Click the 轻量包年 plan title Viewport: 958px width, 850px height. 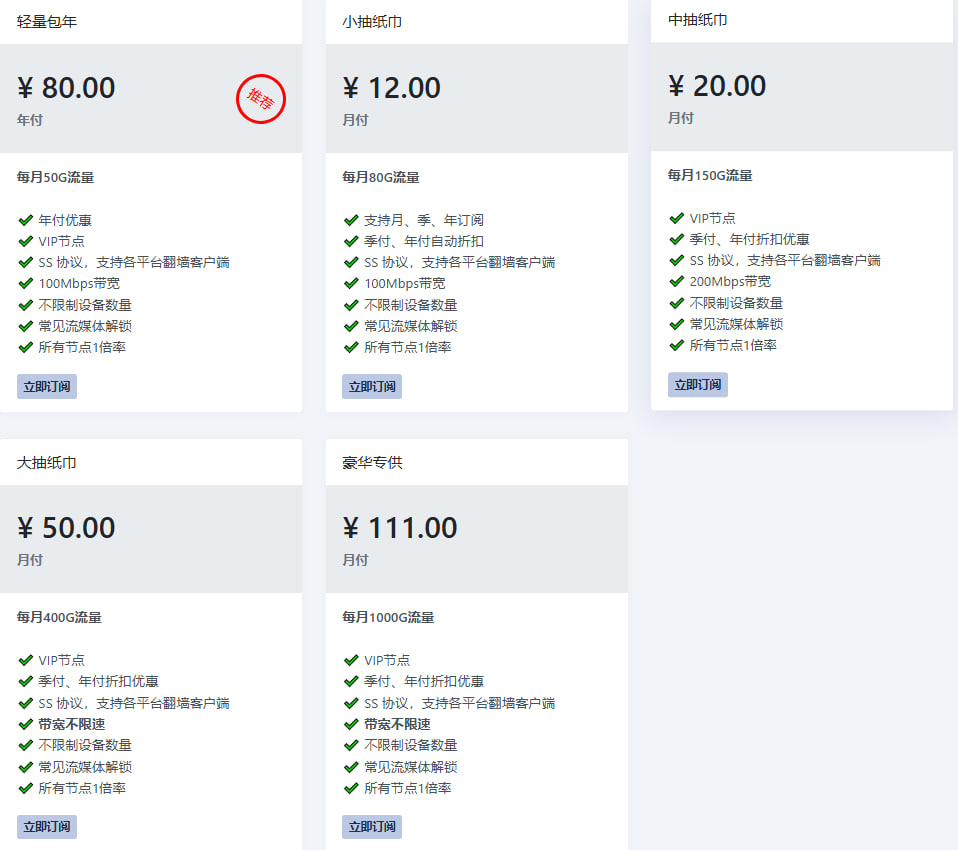pyautogui.click(x=47, y=22)
